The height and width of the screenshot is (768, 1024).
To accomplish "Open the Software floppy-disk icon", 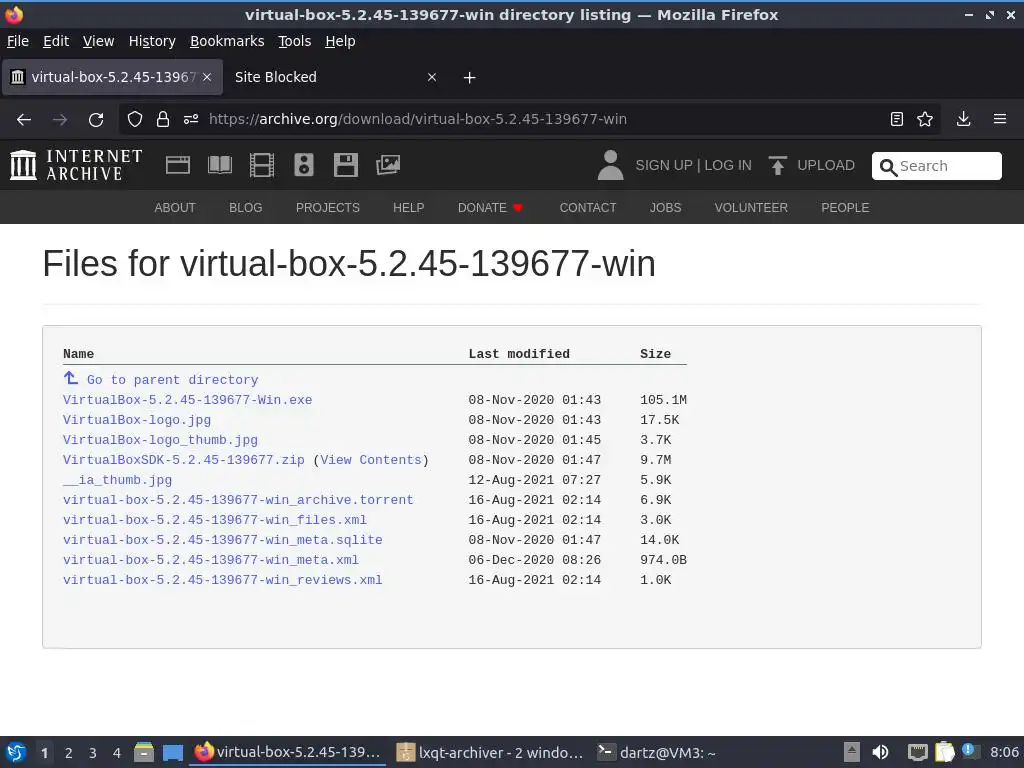I will tap(345, 165).
